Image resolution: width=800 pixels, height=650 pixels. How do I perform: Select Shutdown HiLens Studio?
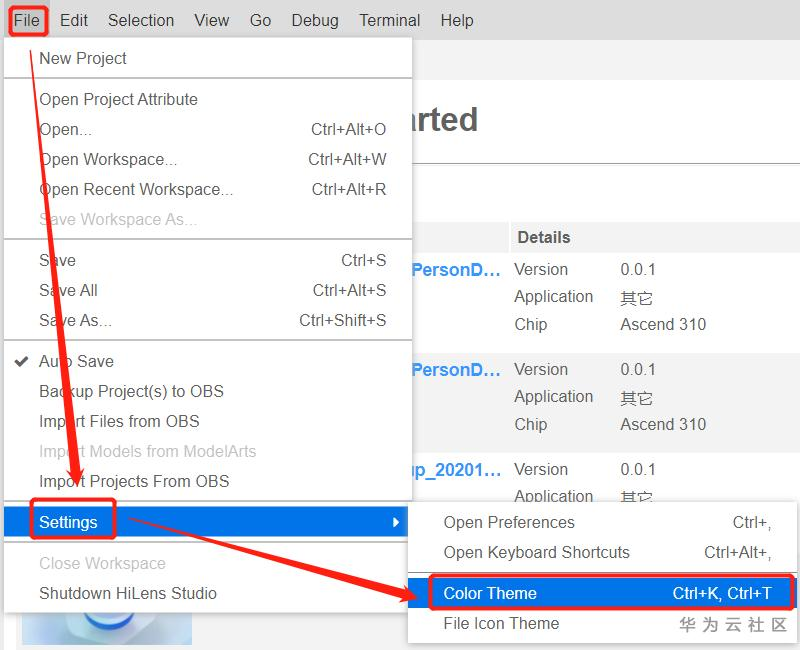(x=128, y=593)
